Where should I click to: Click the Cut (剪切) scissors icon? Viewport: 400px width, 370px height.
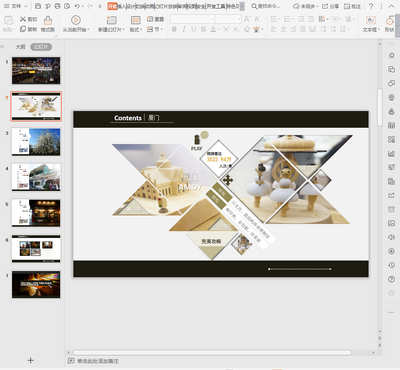coord(23,19)
